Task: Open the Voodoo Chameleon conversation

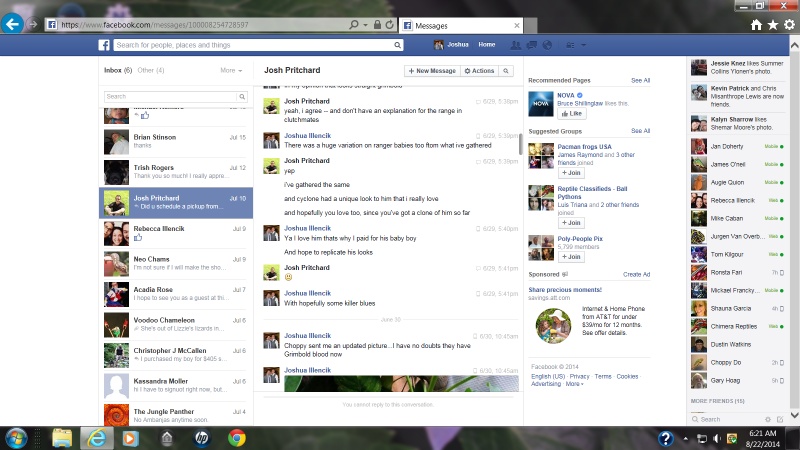Action: tap(176, 324)
